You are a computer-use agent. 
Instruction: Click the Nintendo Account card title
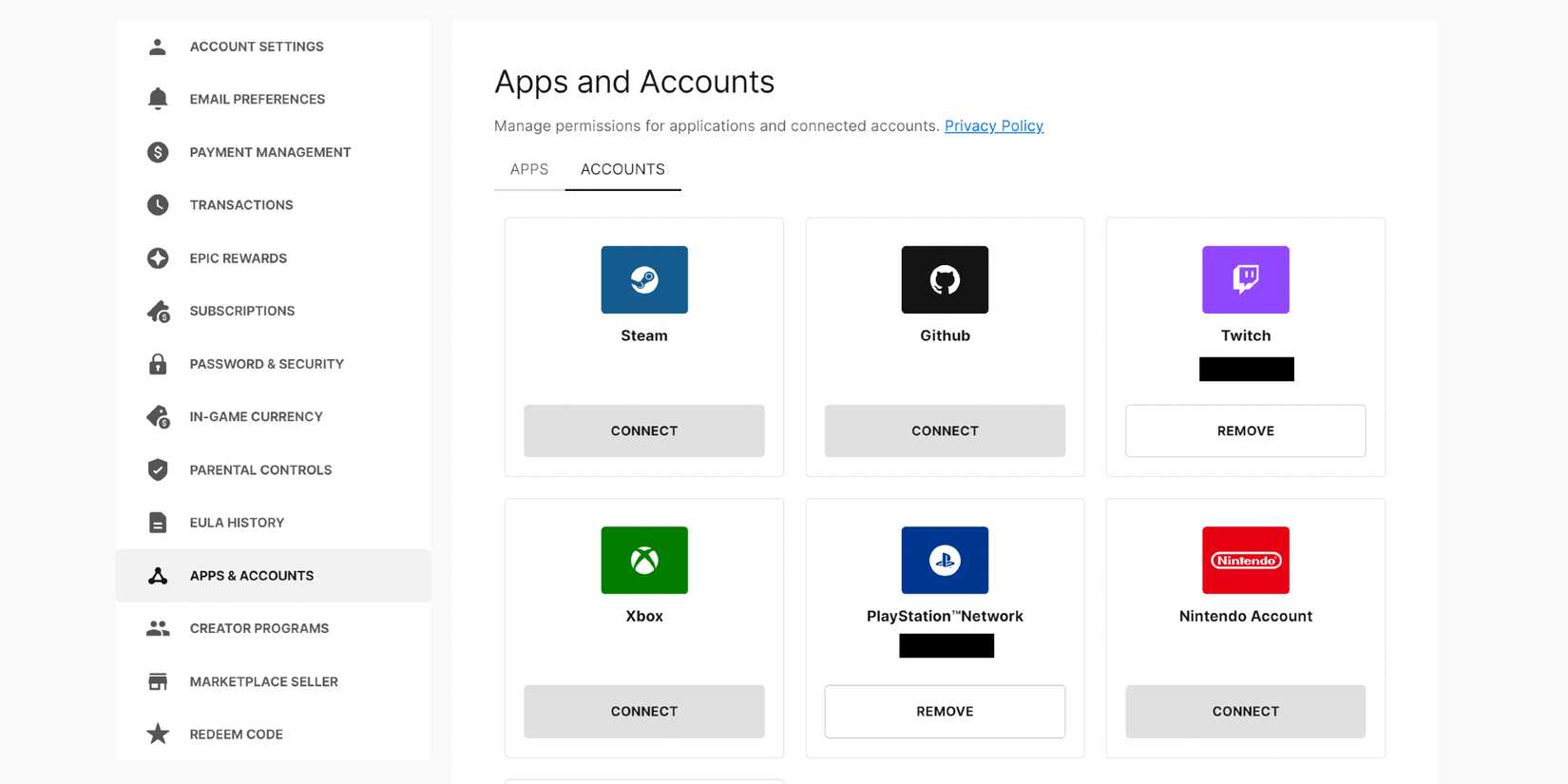1246,616
